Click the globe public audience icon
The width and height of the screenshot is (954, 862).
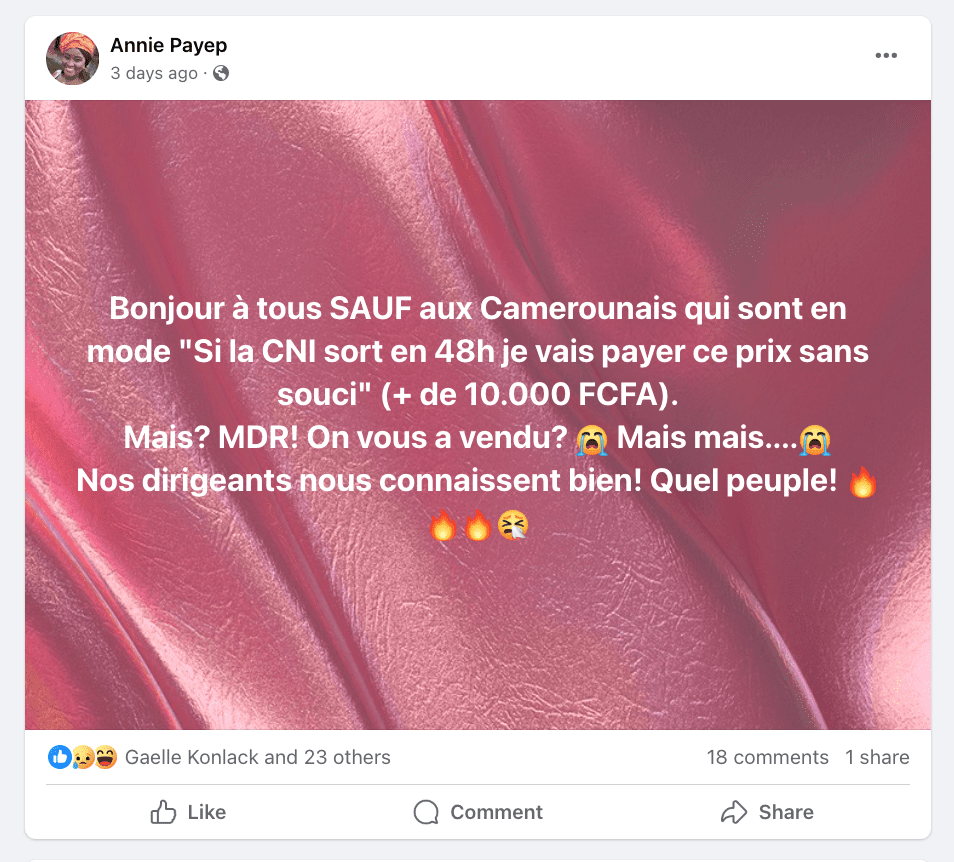coord(221,73)
